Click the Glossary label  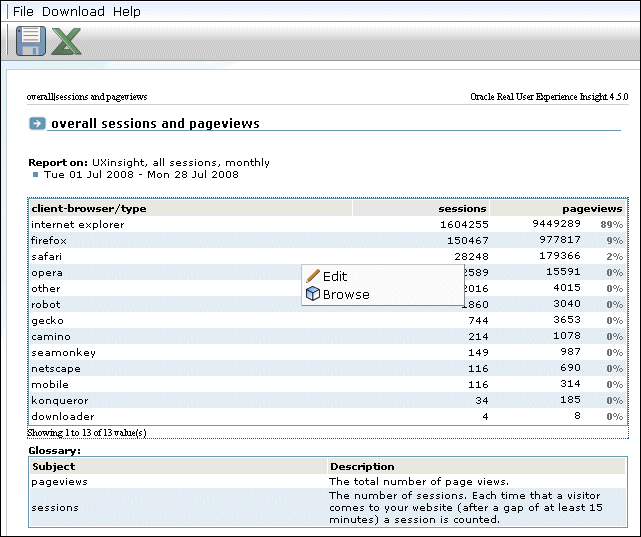(x=54, y=450)
